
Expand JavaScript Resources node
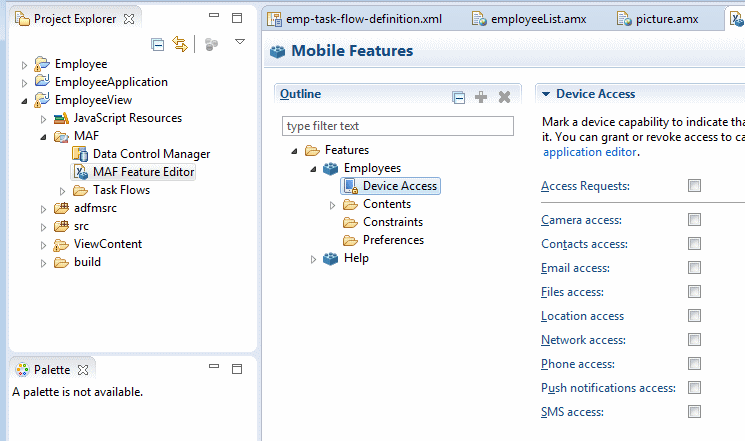click(x=43, y=119)
